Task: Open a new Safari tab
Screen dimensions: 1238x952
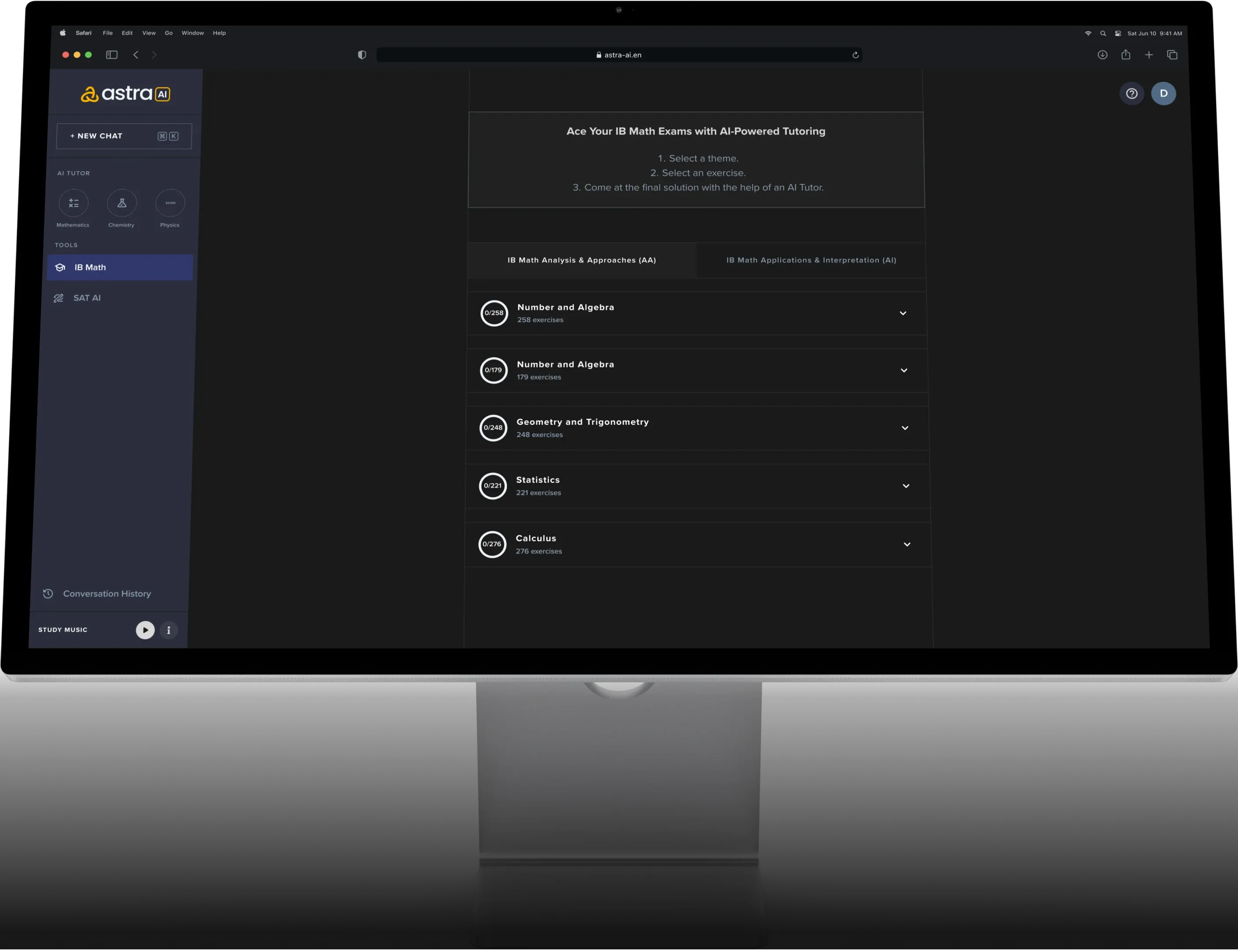Action: (1149, 55)
